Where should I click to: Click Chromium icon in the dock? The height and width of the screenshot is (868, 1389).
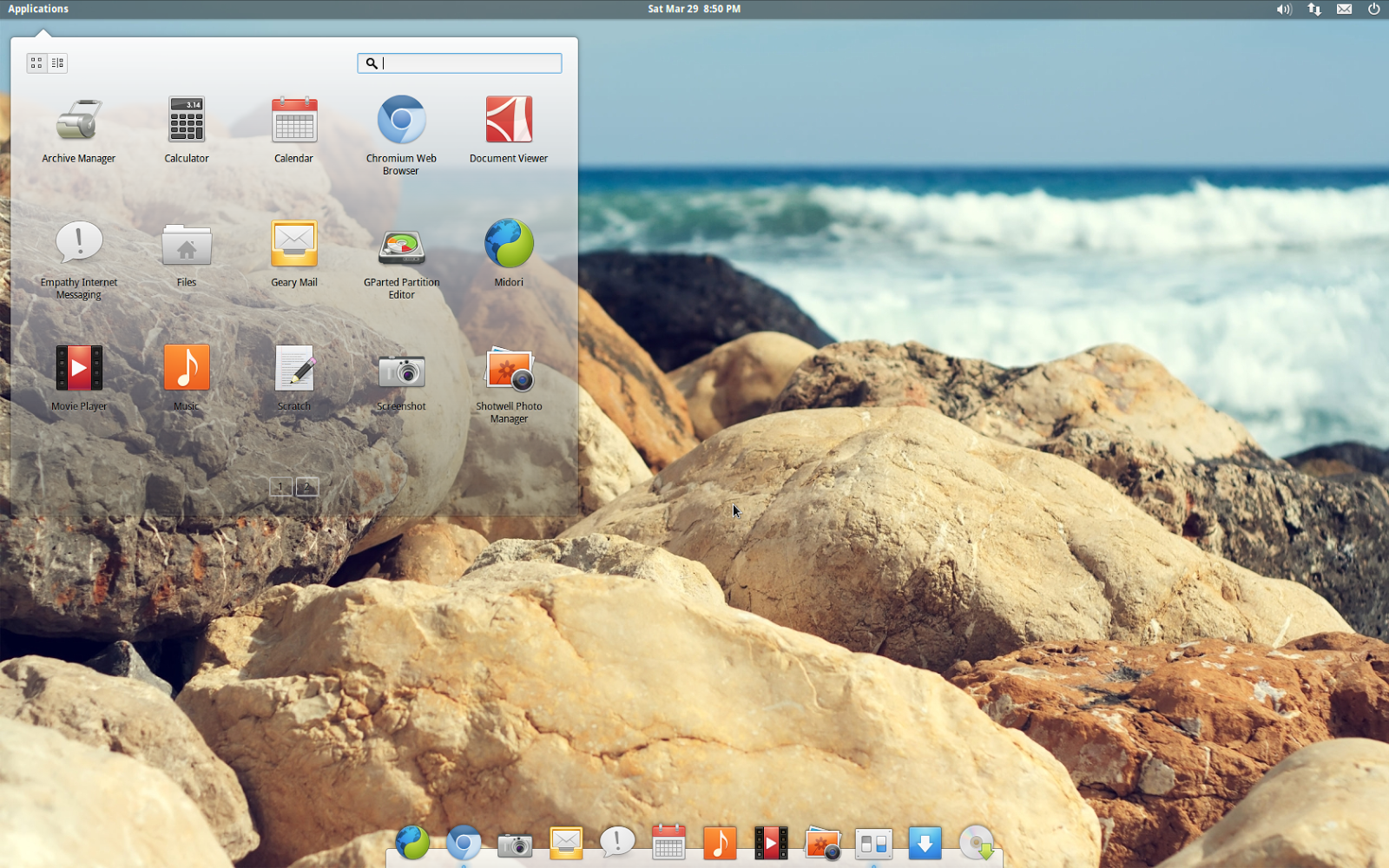tap(464, 843)
